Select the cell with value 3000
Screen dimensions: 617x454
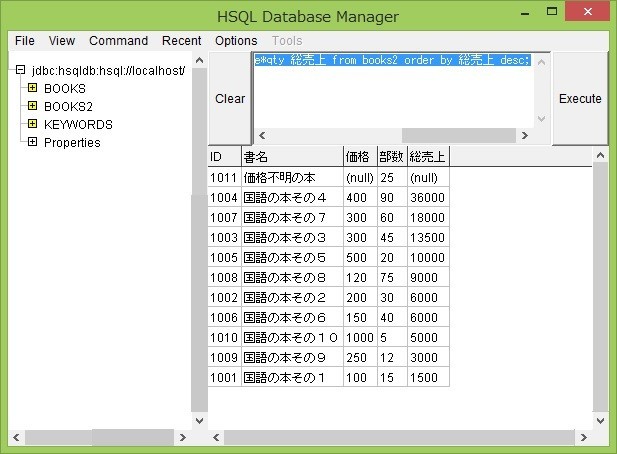[x=428, y=358]
